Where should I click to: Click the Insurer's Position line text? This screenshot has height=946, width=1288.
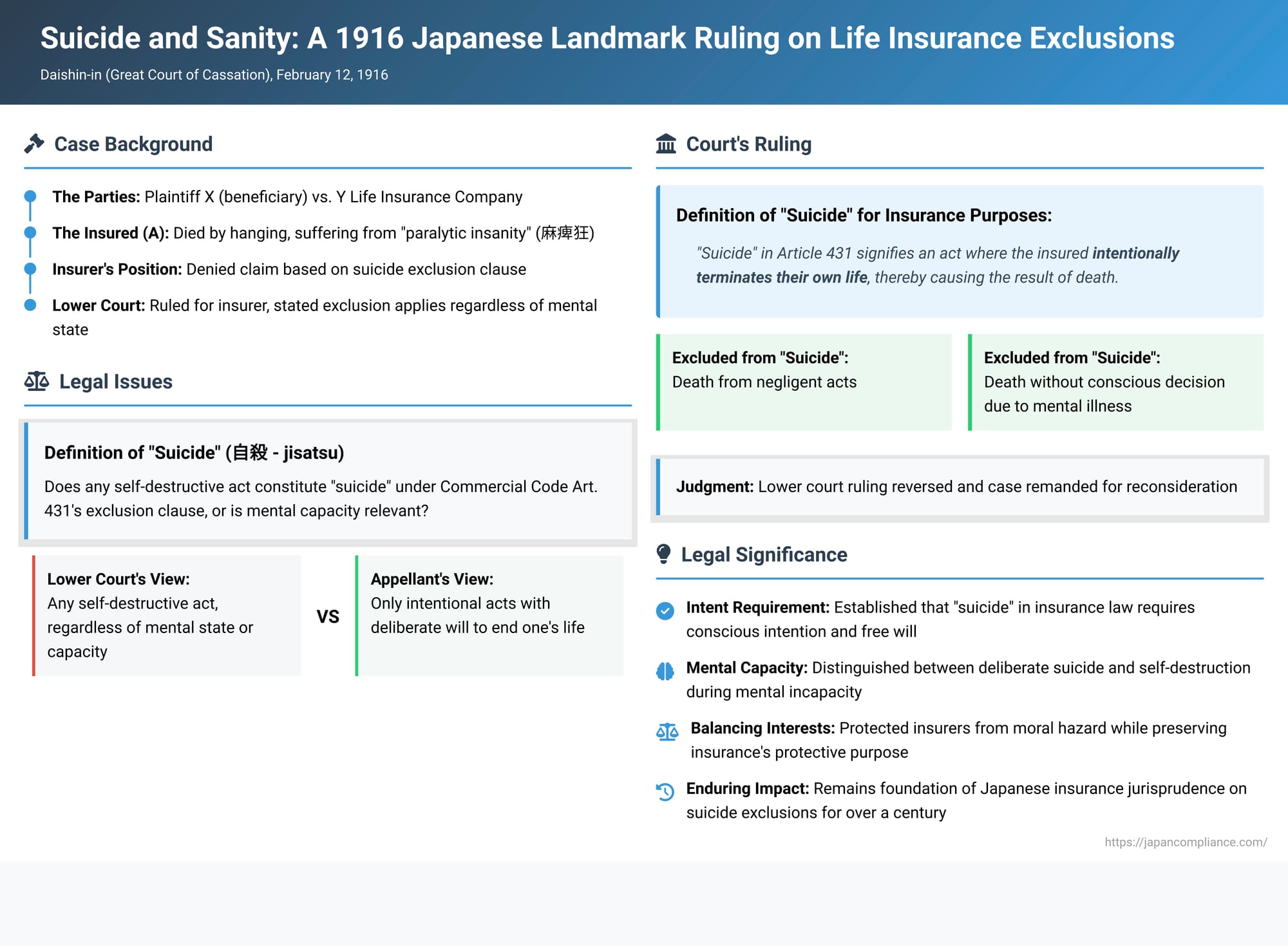click(x=289, y=269)
